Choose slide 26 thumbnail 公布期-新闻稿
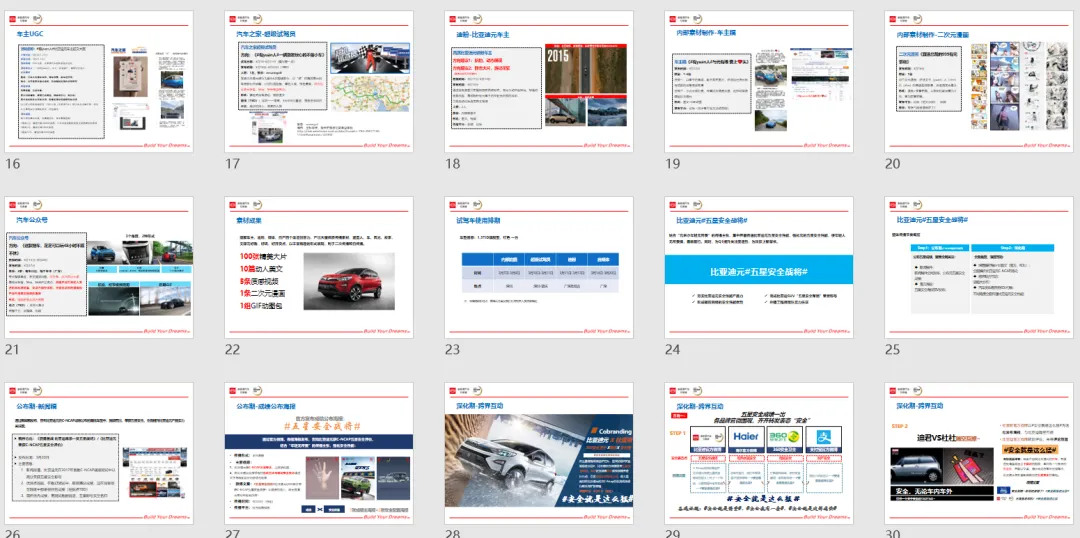The image size is (1080, 538). 98,453
